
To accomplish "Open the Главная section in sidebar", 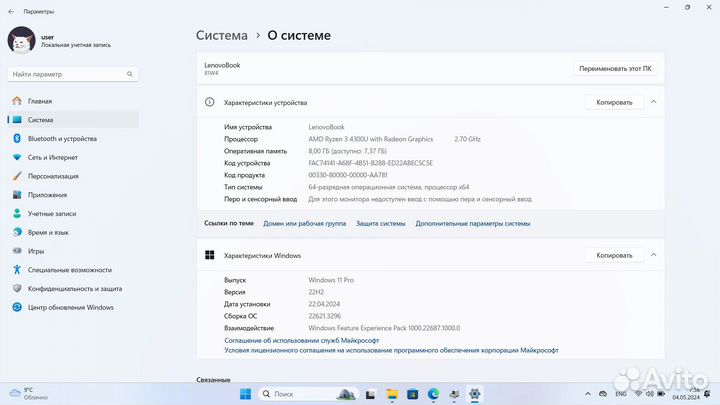I will click(73, 101).
